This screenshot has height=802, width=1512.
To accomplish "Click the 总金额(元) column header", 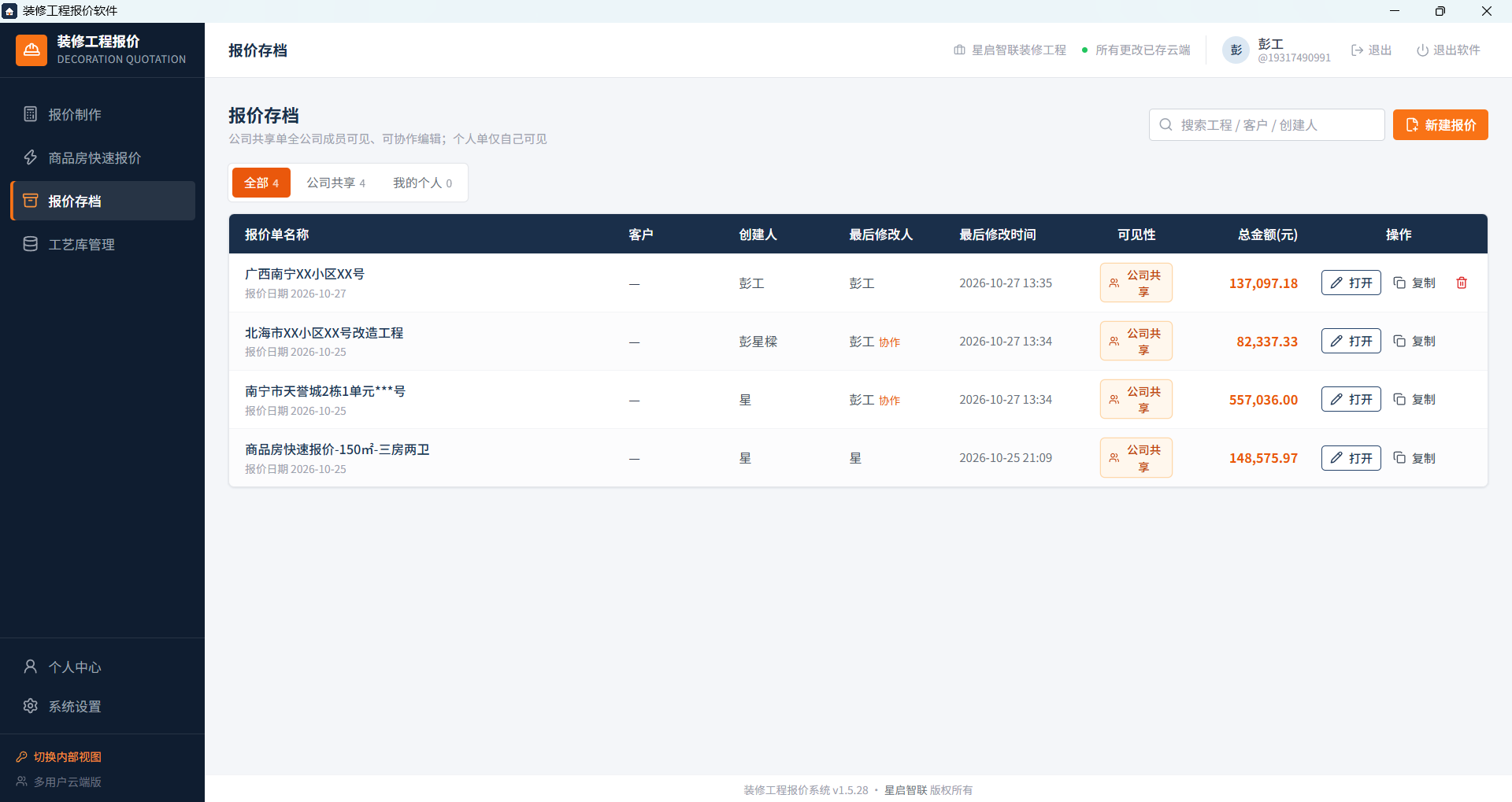I will 1267,235.
